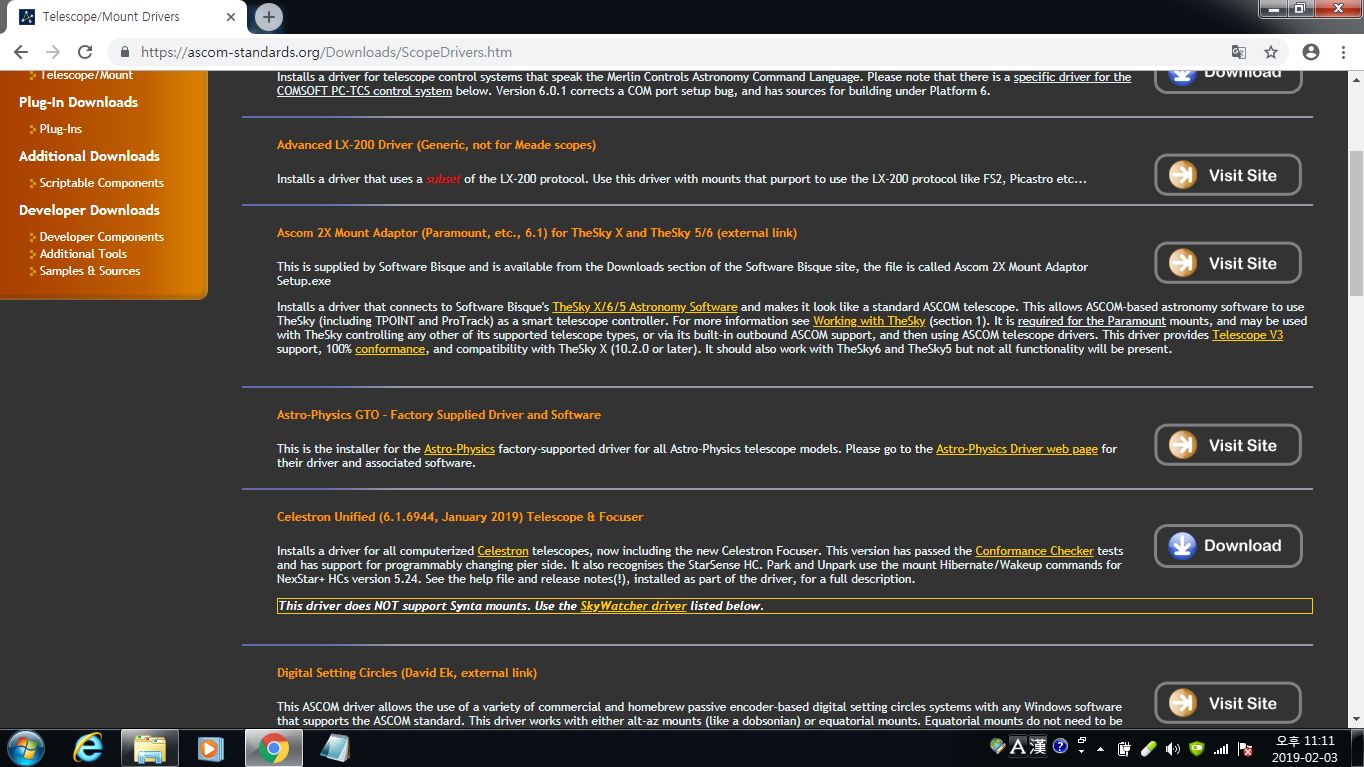Screen dimensions: 1364x767
Task: Open Google Translate icon in address bar
Action: 1239,52
